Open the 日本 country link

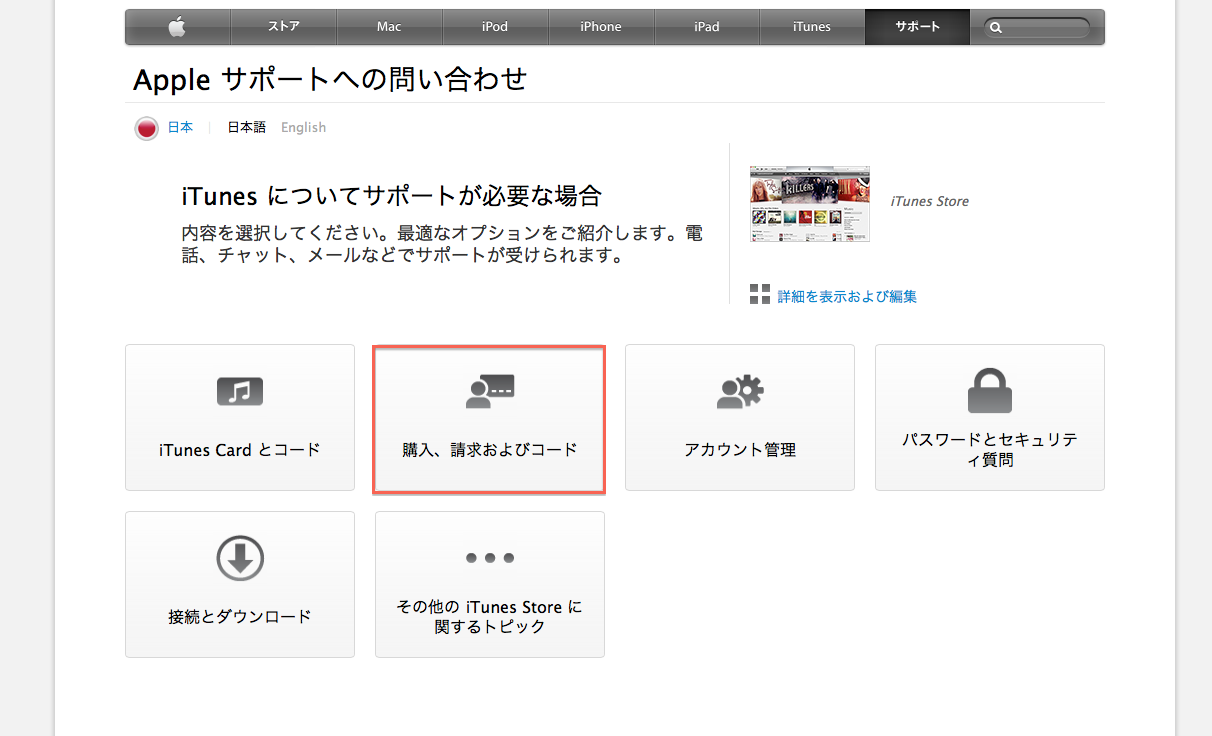tap(180, 127)
